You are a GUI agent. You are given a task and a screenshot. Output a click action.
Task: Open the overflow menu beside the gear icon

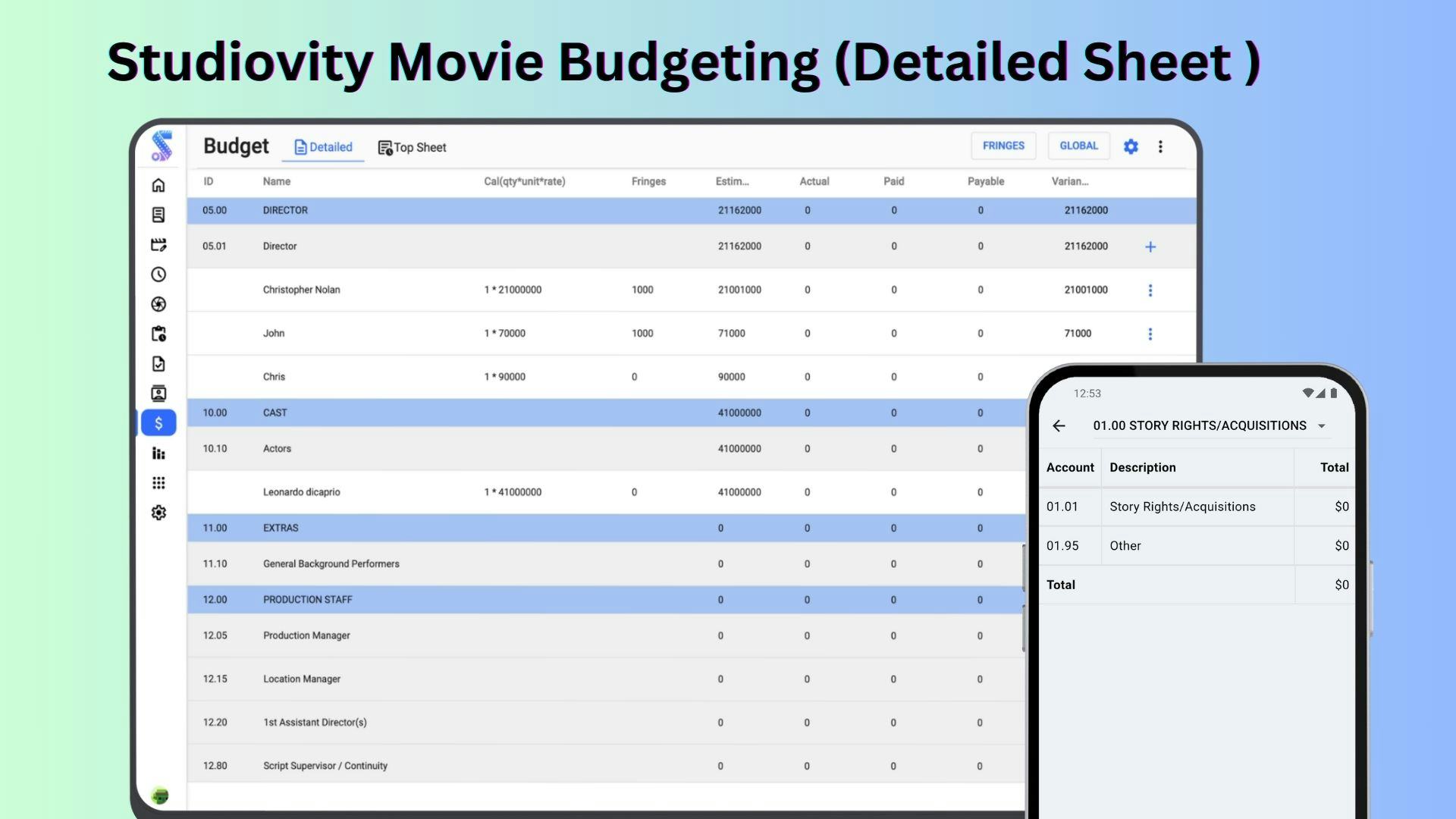(1161, 146)
